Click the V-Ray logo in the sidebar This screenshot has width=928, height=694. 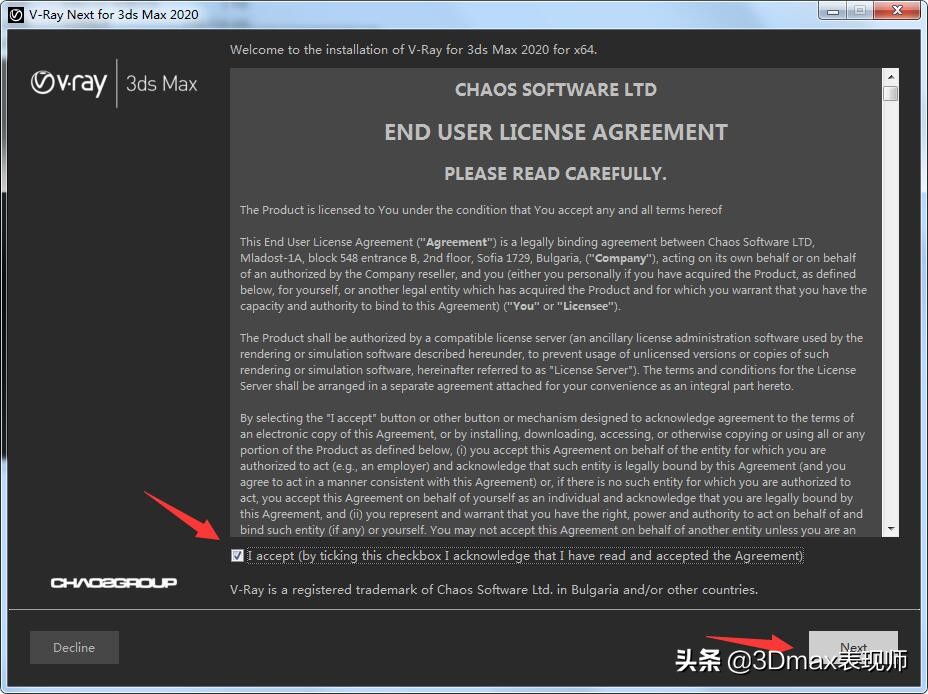click(68, 83)
